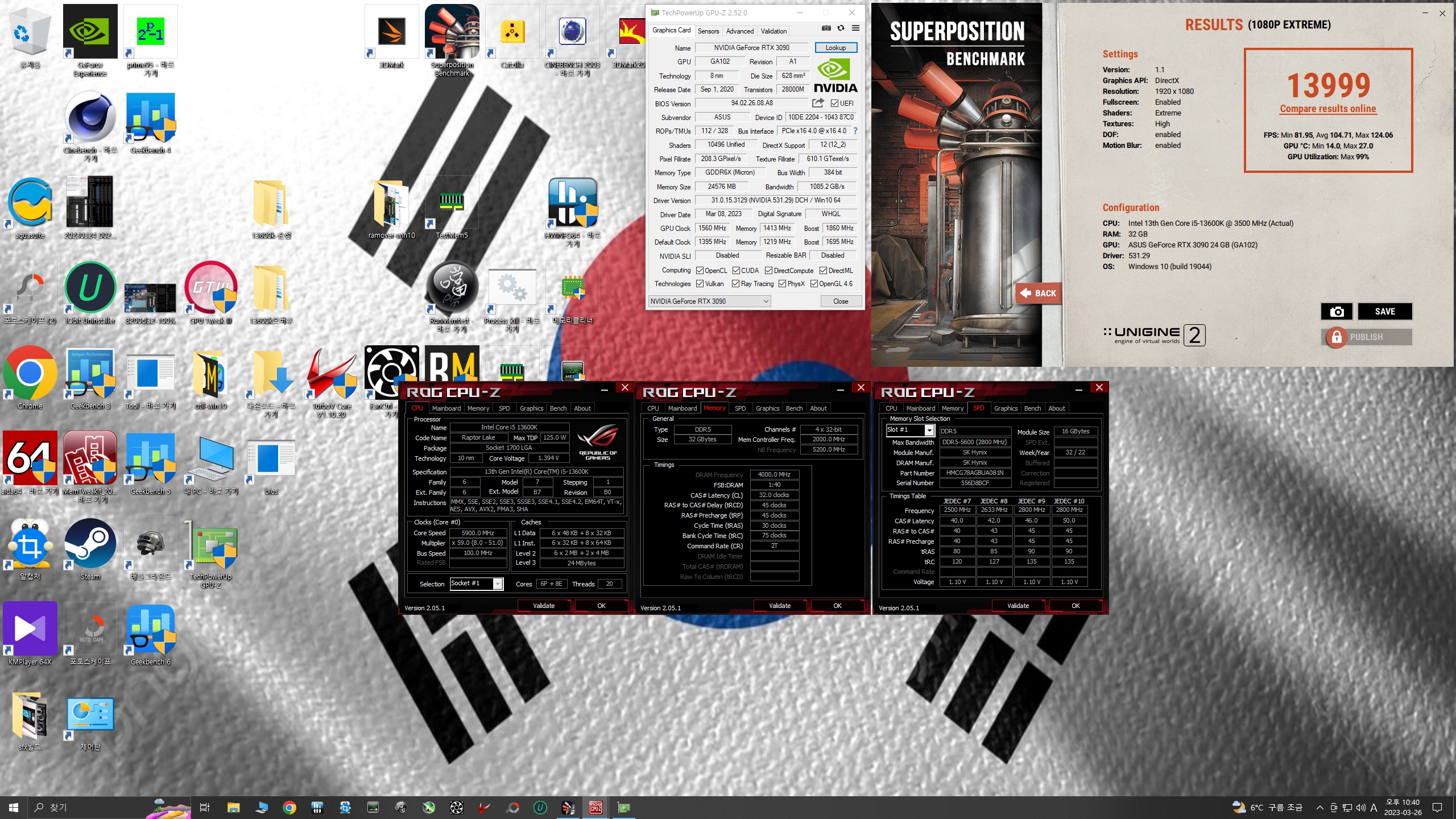
Task: Switch to Sensors tab in GPU-Z
Action: coord(708,31)
